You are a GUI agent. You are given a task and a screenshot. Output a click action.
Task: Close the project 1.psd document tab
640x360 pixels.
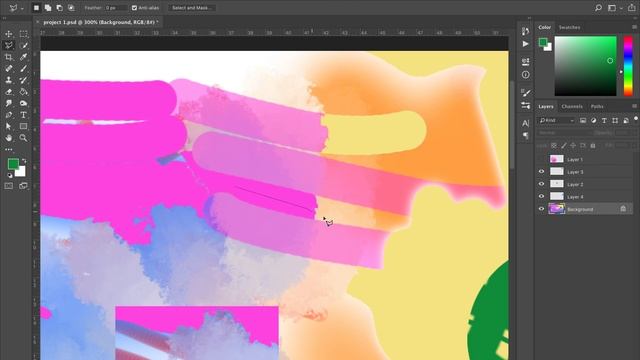tap(38, 22)
